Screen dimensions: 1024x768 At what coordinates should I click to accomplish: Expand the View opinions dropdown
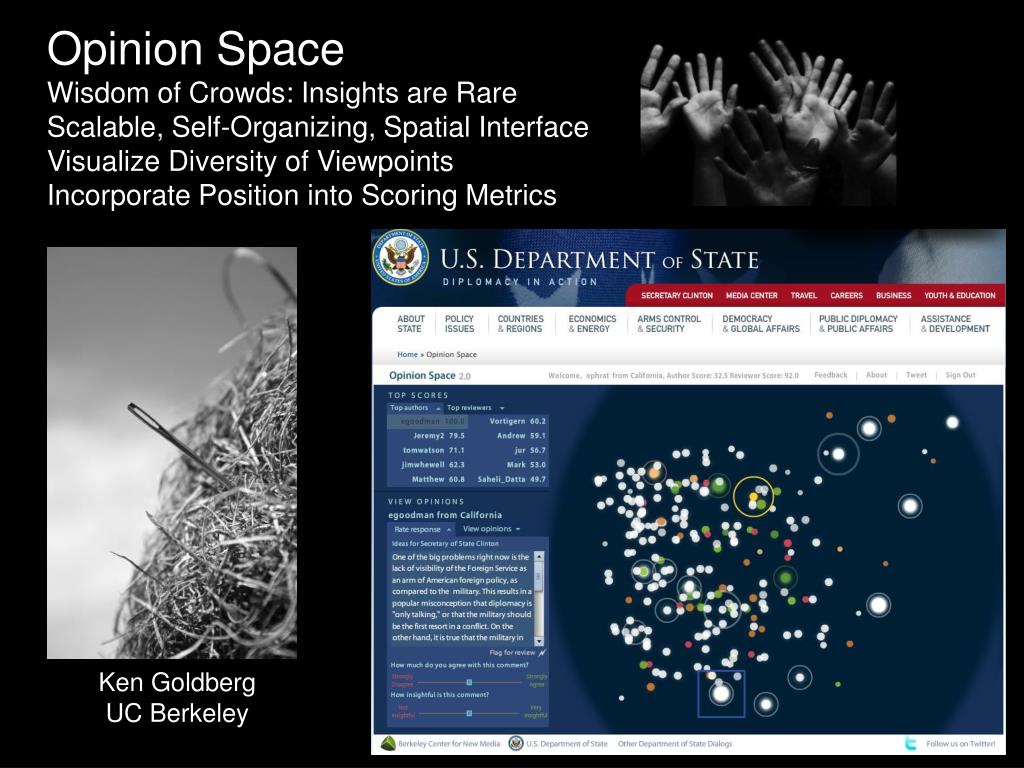pos(491,529)
